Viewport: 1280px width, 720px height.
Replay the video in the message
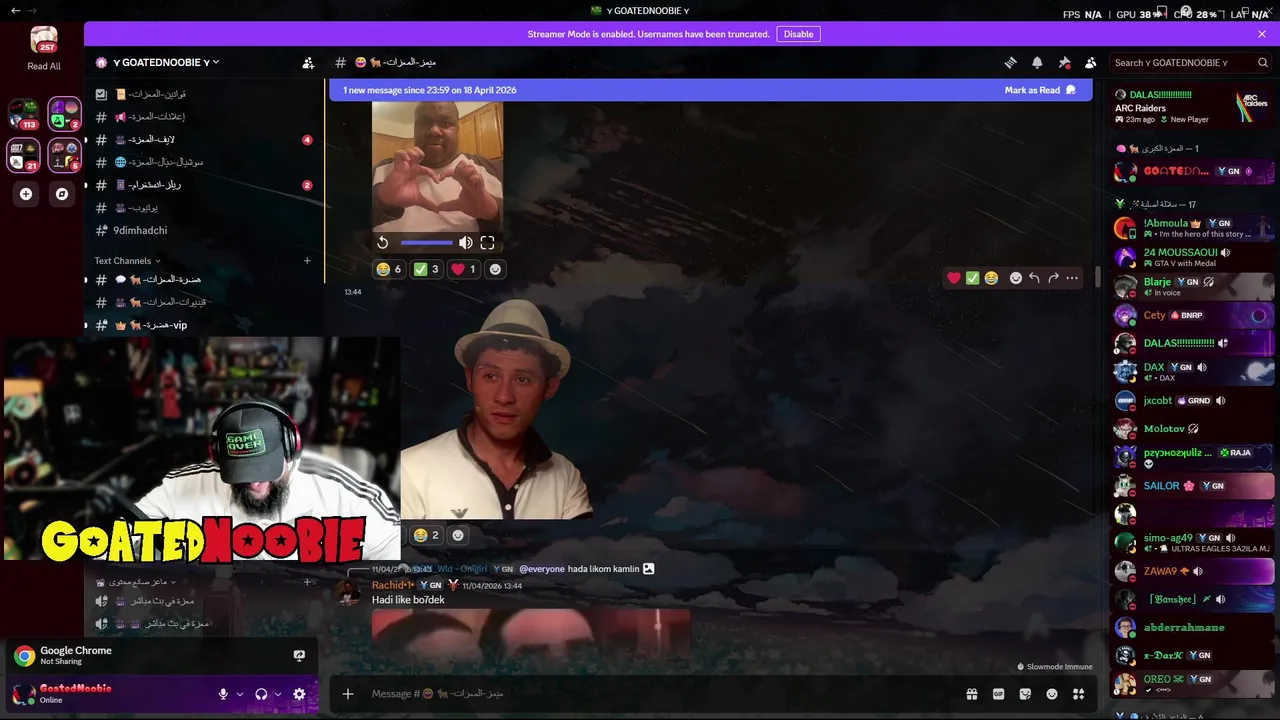pos(383,243)
